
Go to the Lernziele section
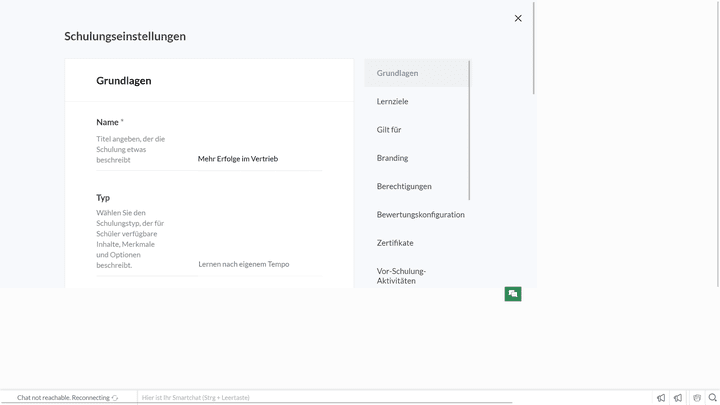click(392, 101)
